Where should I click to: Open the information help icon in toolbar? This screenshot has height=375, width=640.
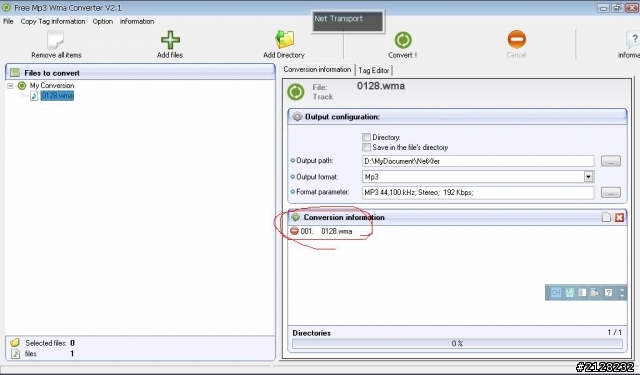pyautogui.click(x=633, y=40)
